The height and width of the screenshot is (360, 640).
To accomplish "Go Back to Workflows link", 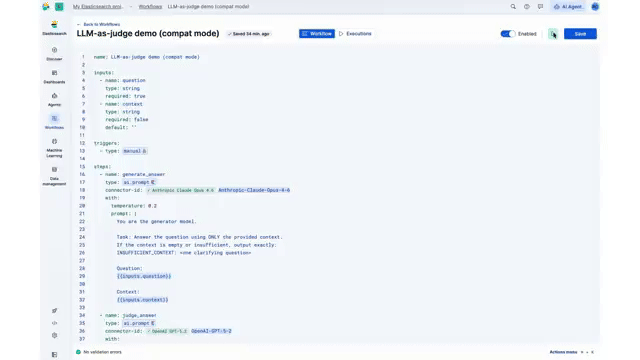I will click(x=98, y=24).
